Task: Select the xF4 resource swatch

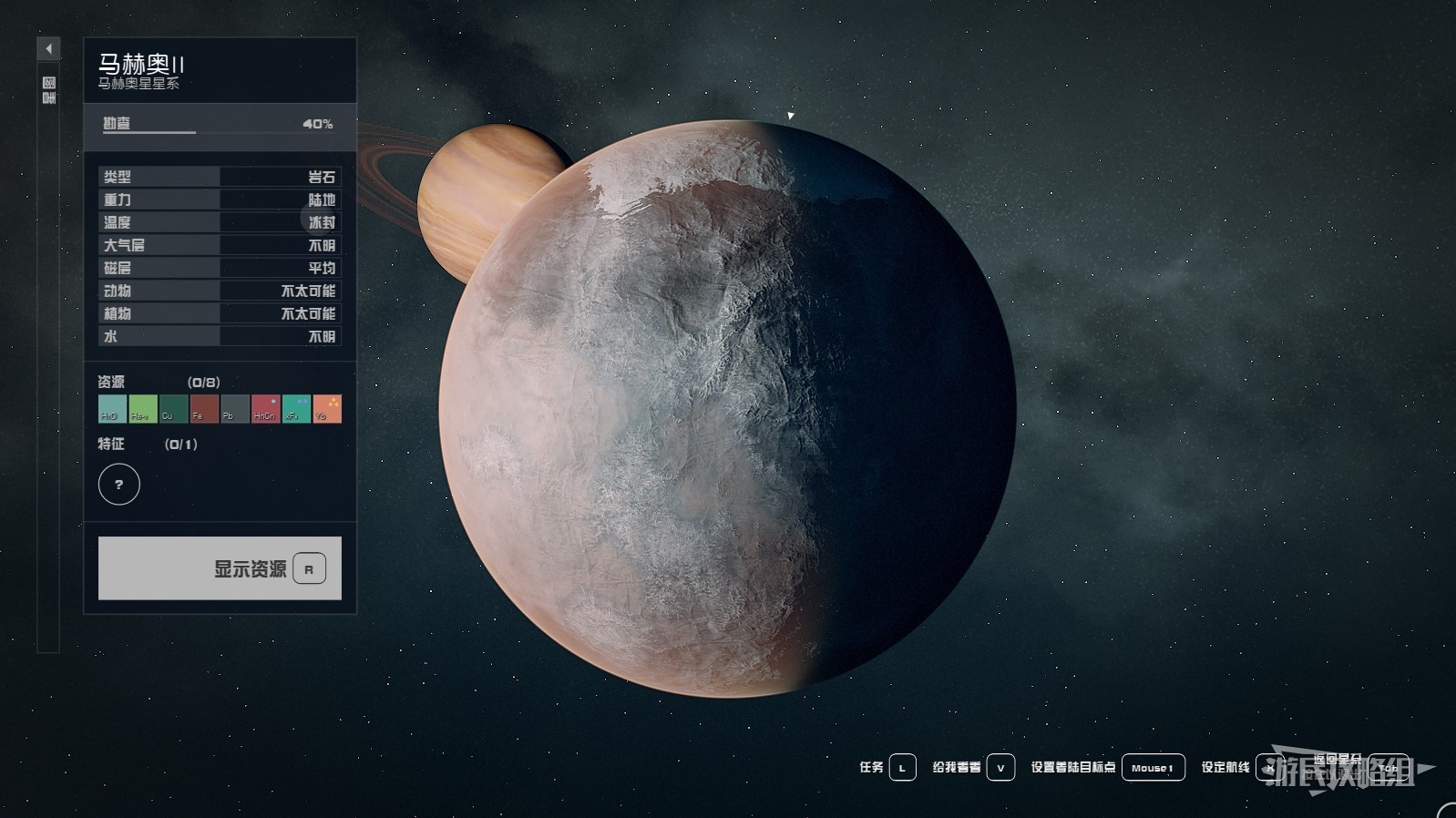Action: point(296,408)
